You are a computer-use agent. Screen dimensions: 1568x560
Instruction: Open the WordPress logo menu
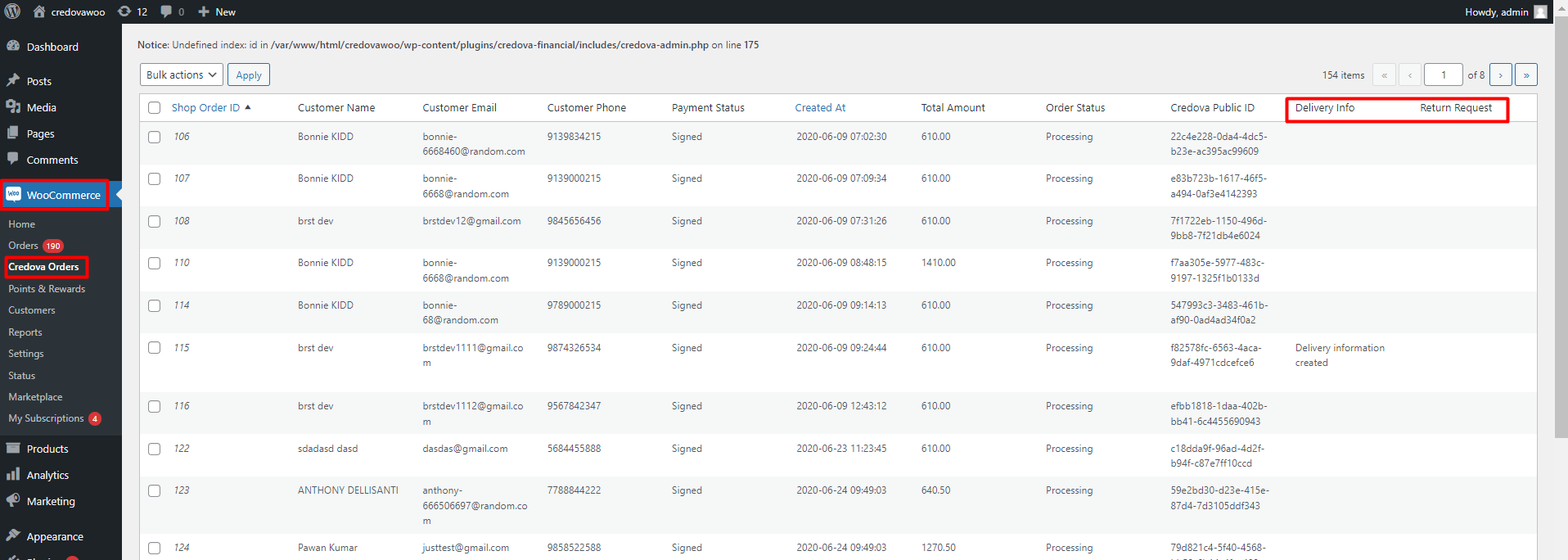pos(12,11)
